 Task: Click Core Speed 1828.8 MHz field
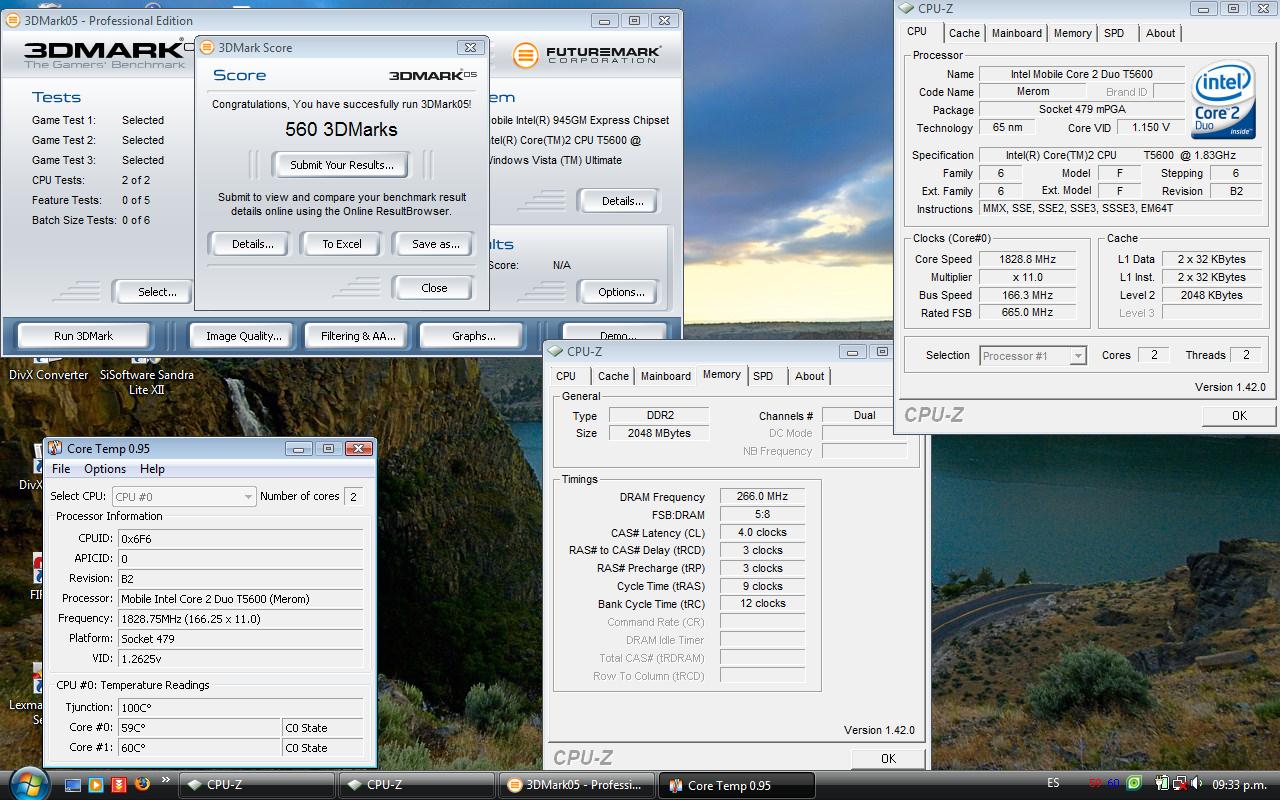1027,259
